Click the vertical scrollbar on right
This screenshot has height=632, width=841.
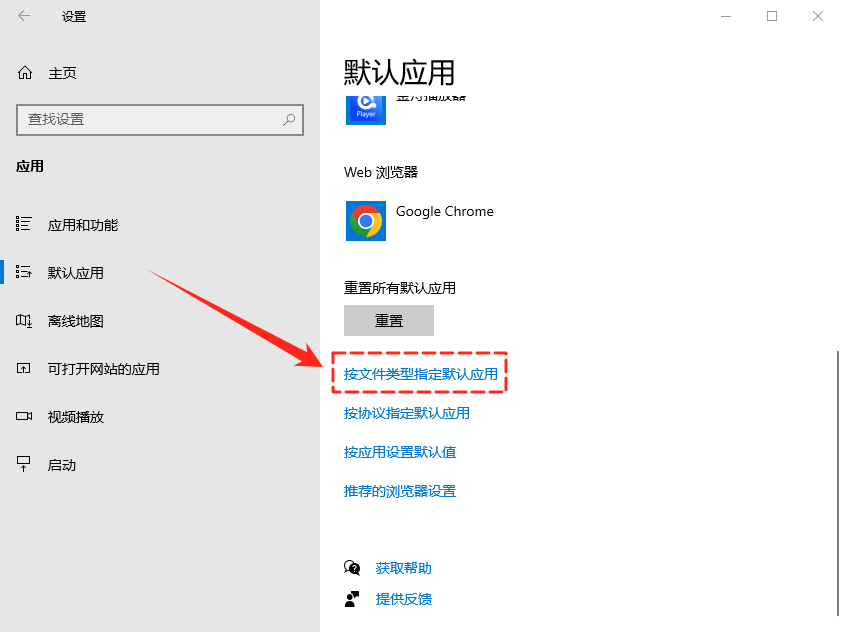pos(837,480)
